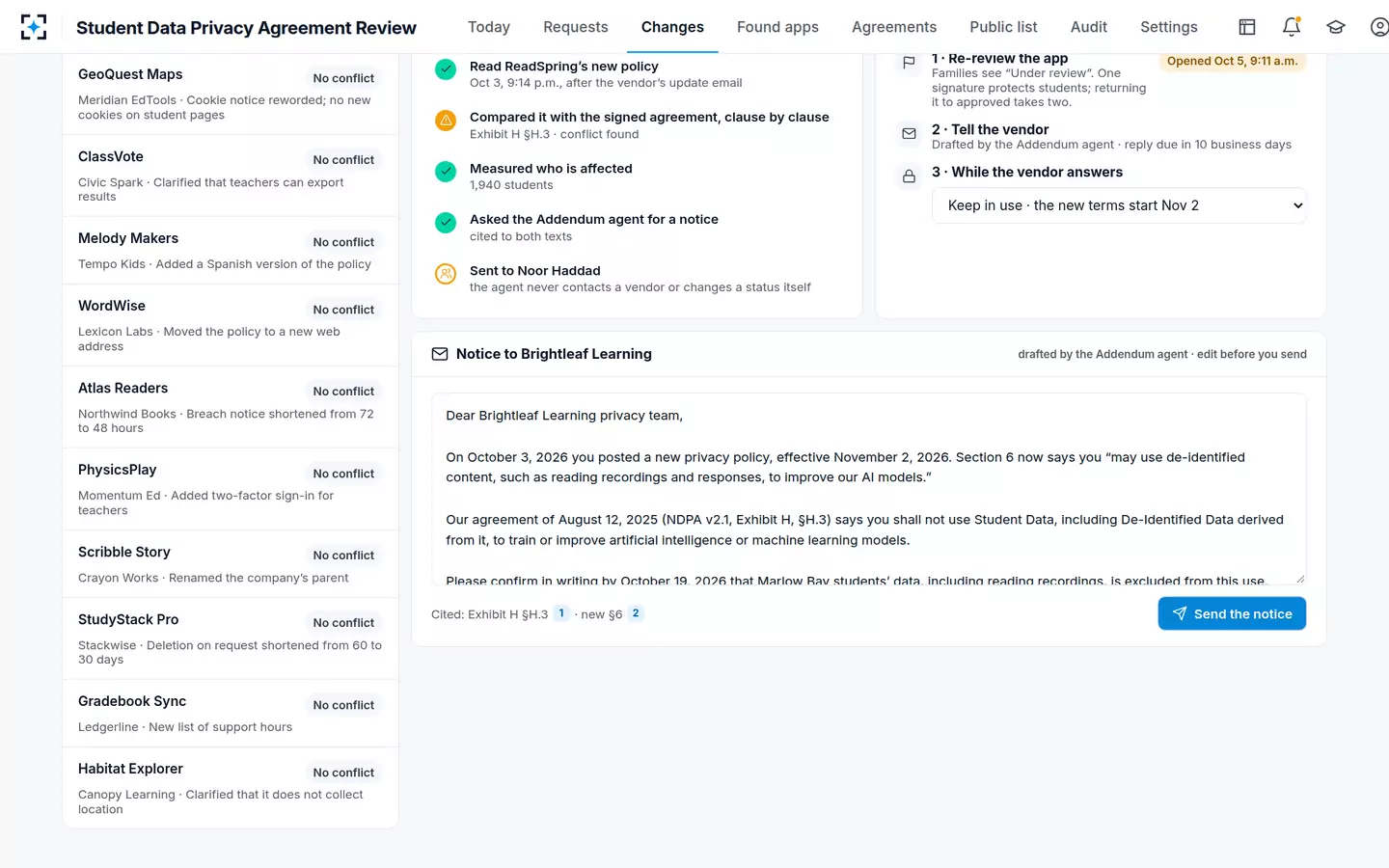Open notifications bell
Screen dimensions: 1389x868
point(1292,27)
